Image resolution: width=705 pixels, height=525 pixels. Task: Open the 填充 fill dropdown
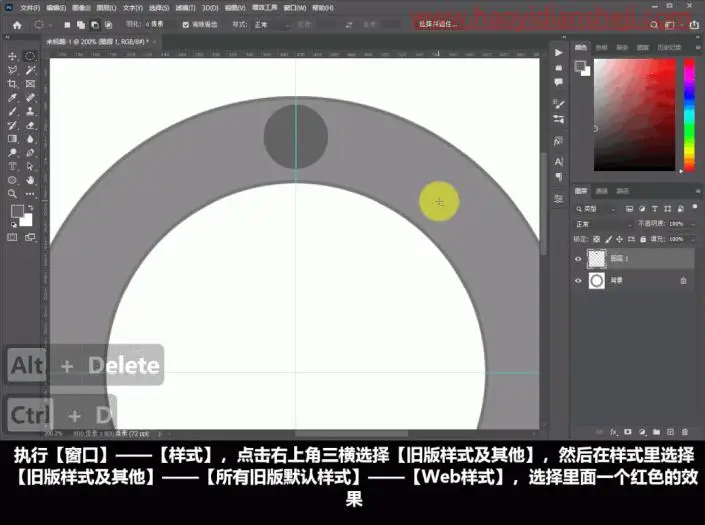692,239
